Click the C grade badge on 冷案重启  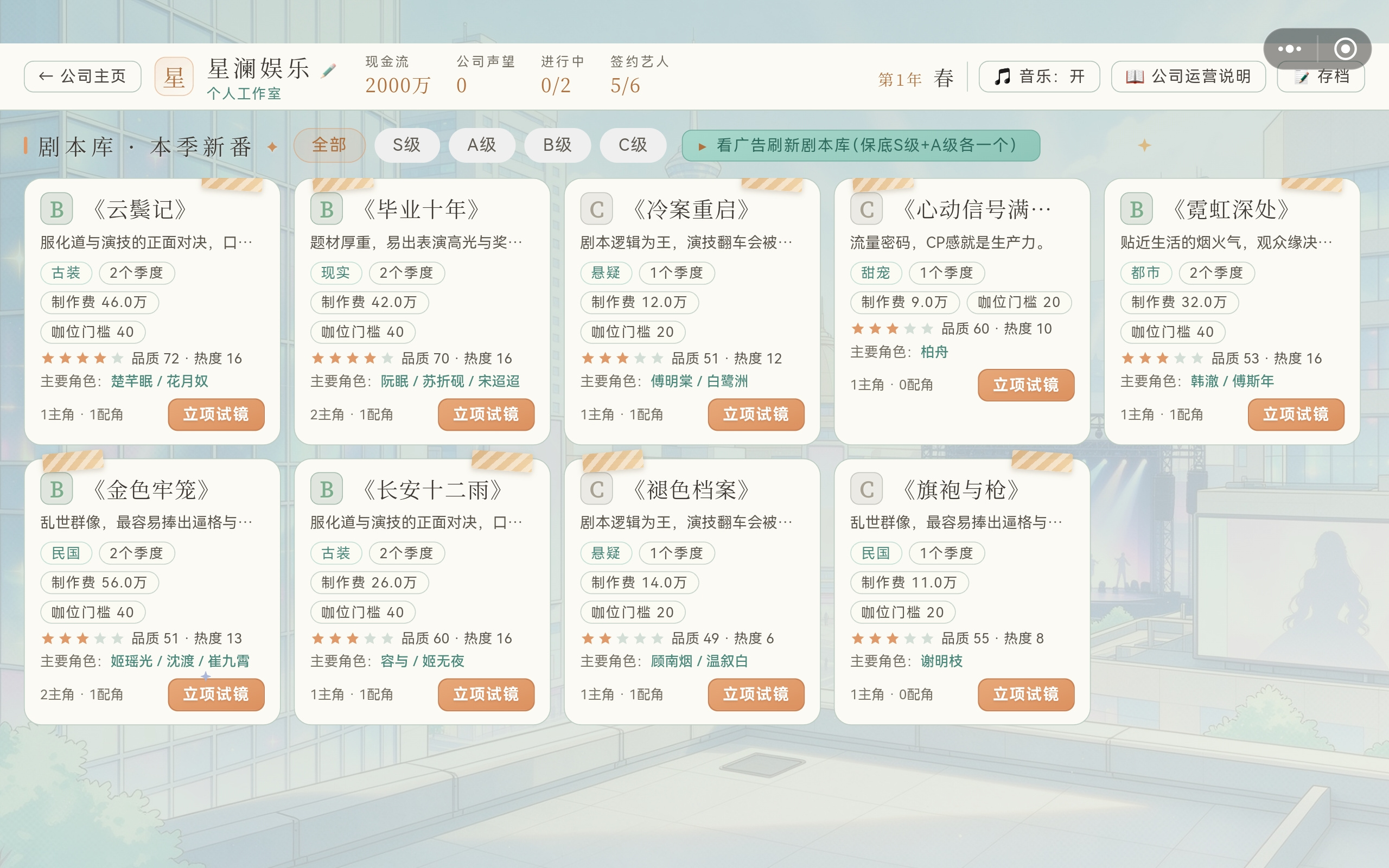(596, 209)
